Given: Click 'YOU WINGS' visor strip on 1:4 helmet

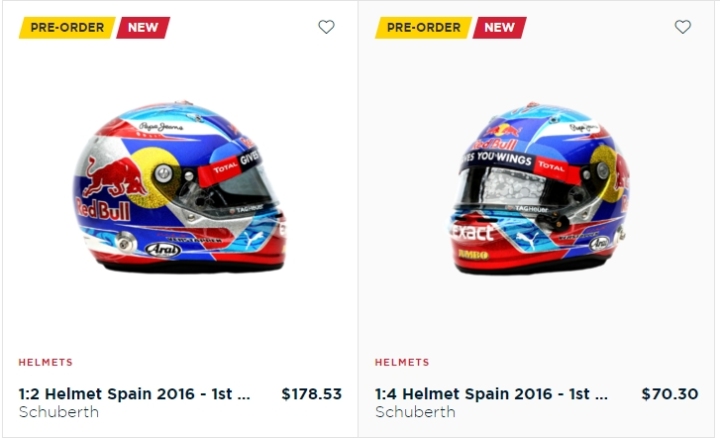Looking at the screenshot, I should [x=504, y=158].
